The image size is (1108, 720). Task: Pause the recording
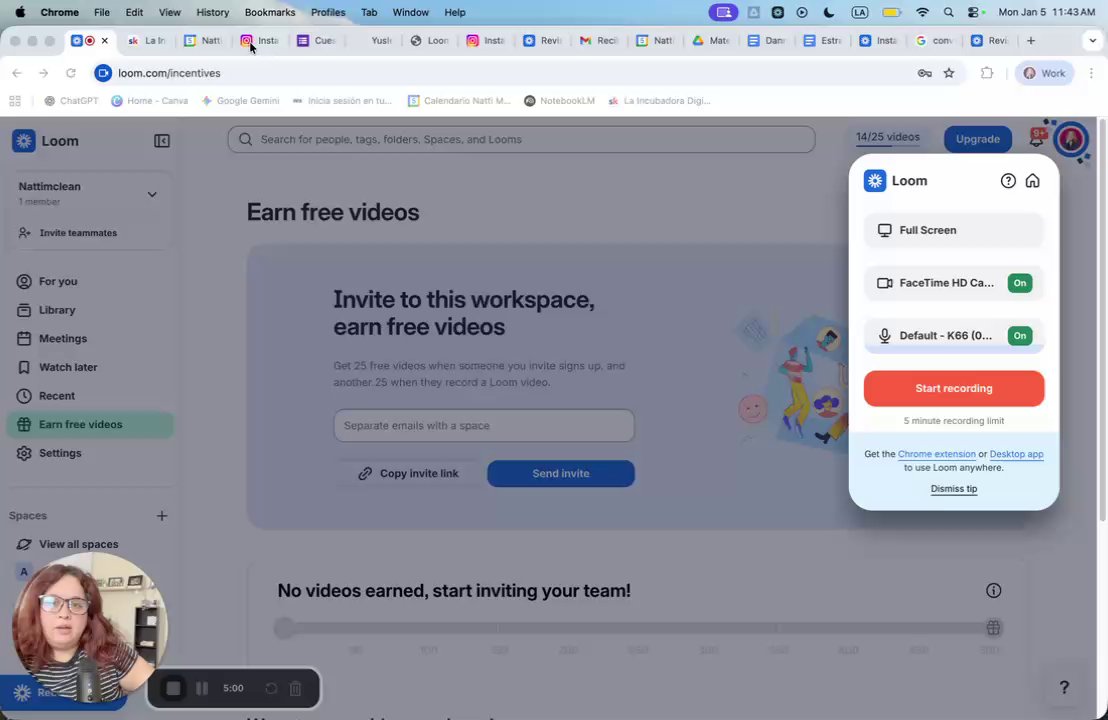(x=202, y=688)
